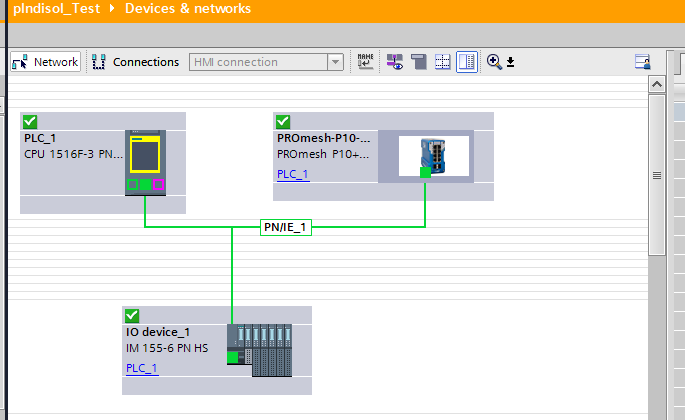Select the IO device_1 name text
The width and height of the screenshot is (685, 420).
[158, 332]
